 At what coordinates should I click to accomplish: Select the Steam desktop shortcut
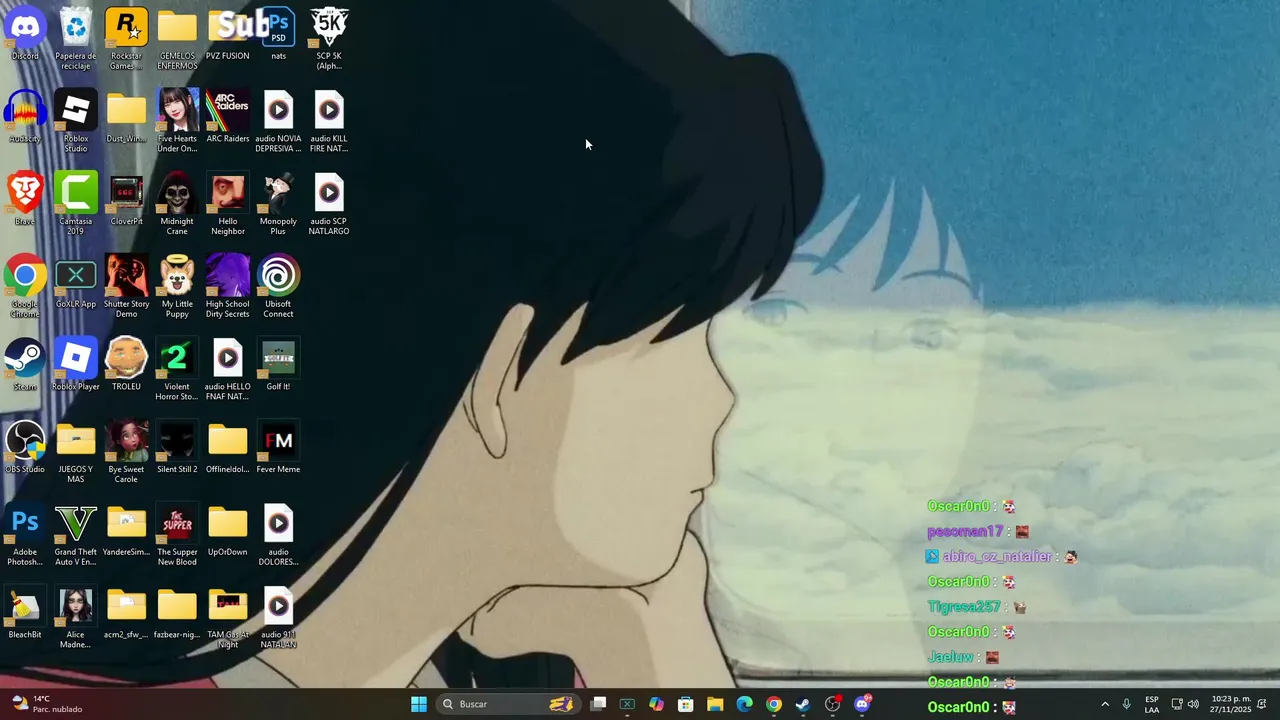(x=25, y=365)
